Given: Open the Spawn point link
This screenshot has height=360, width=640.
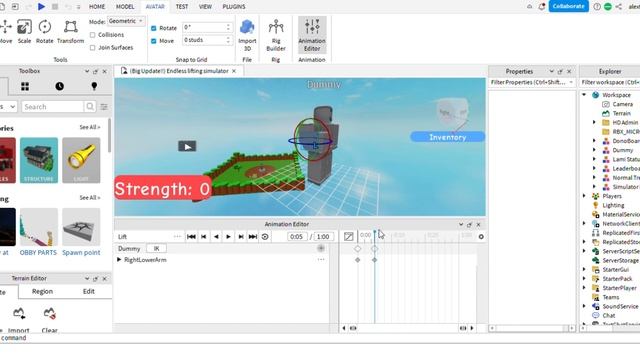Looking at the screenshot, I should coord(81,253).
